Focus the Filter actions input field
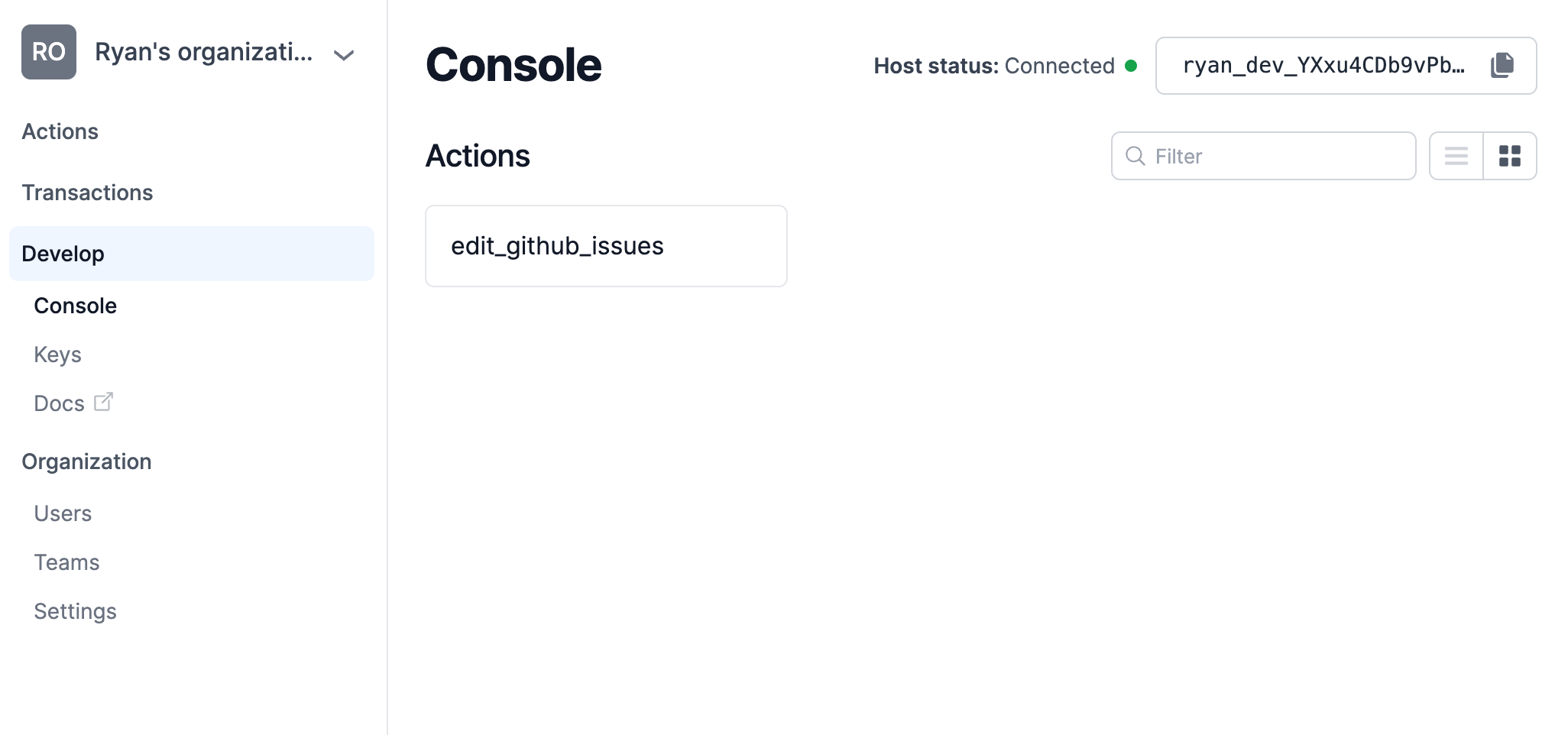 1263,156
